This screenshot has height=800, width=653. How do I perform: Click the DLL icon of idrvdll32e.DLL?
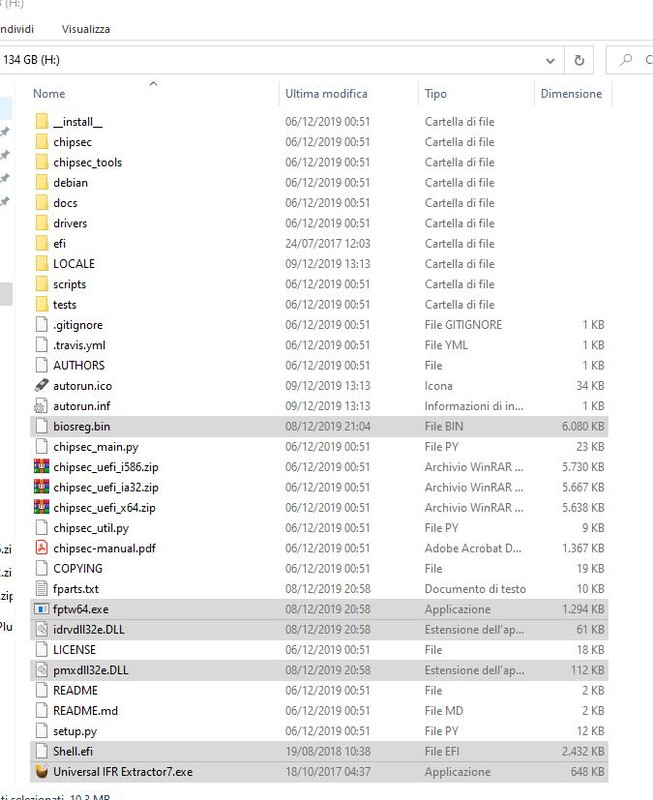pyautogui.click(x=41, y=629)
